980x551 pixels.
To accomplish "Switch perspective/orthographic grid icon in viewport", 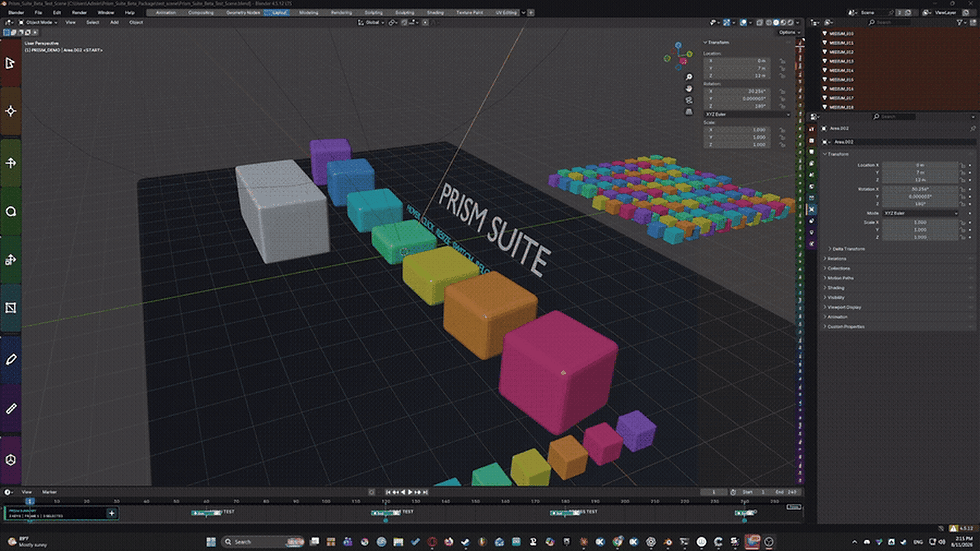I will coord(689,112).
